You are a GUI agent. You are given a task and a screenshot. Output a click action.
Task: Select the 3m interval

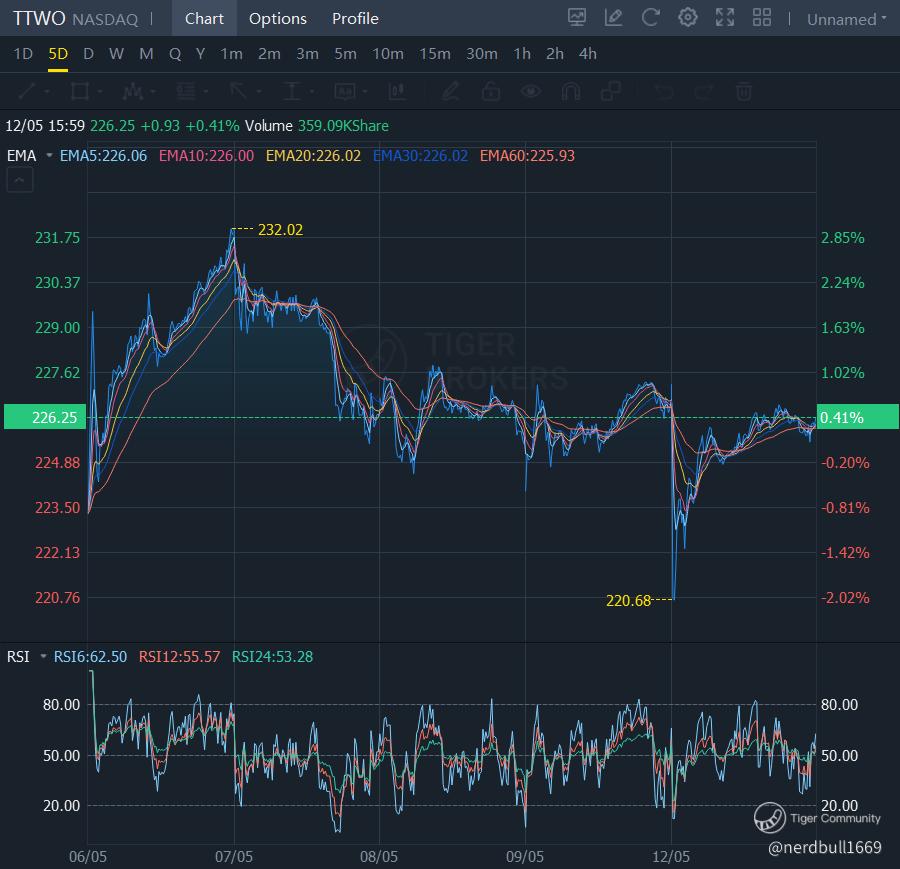(x=307, y=54)
